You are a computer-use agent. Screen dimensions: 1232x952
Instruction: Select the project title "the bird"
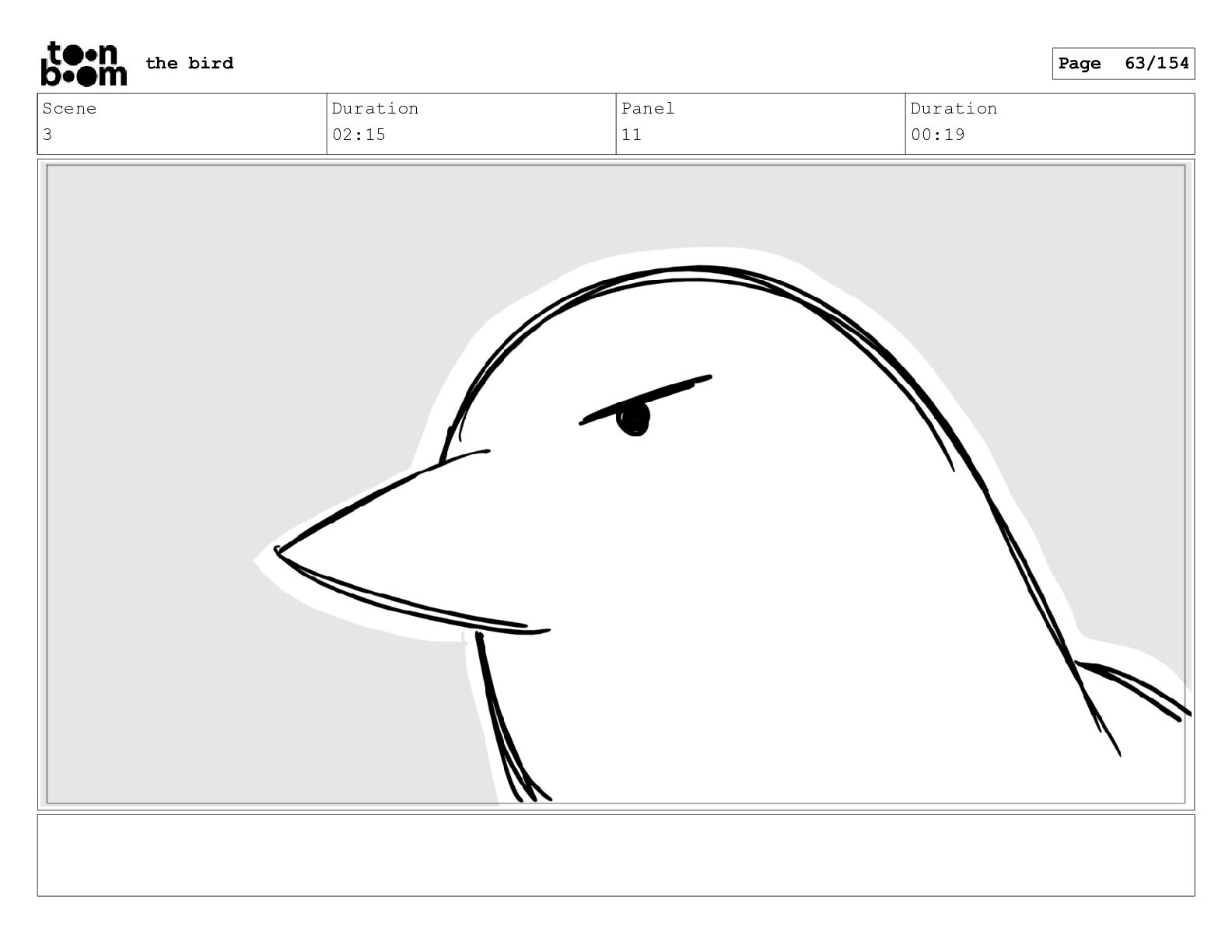(189, 63)
